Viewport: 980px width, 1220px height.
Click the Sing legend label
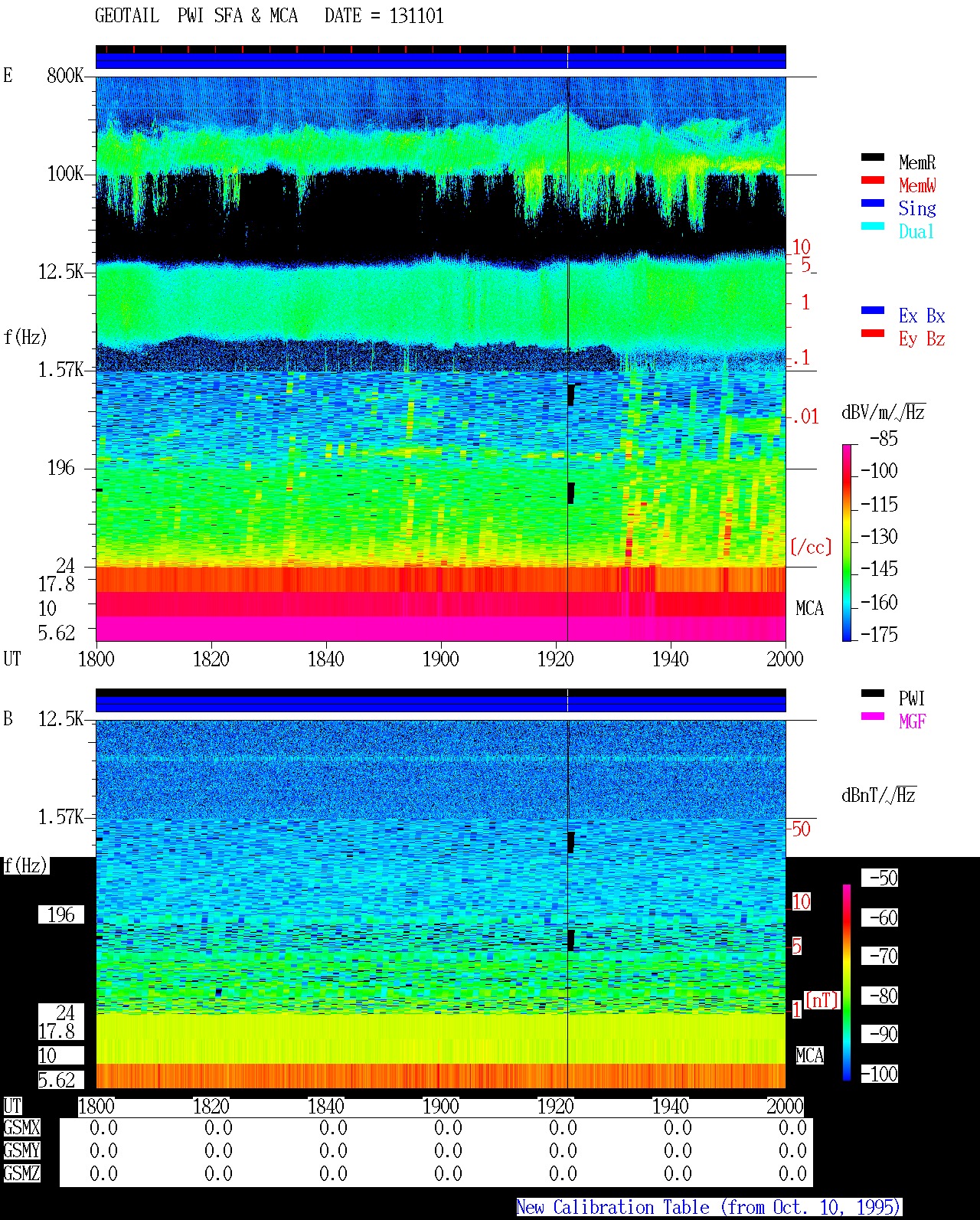click(917, 208)
